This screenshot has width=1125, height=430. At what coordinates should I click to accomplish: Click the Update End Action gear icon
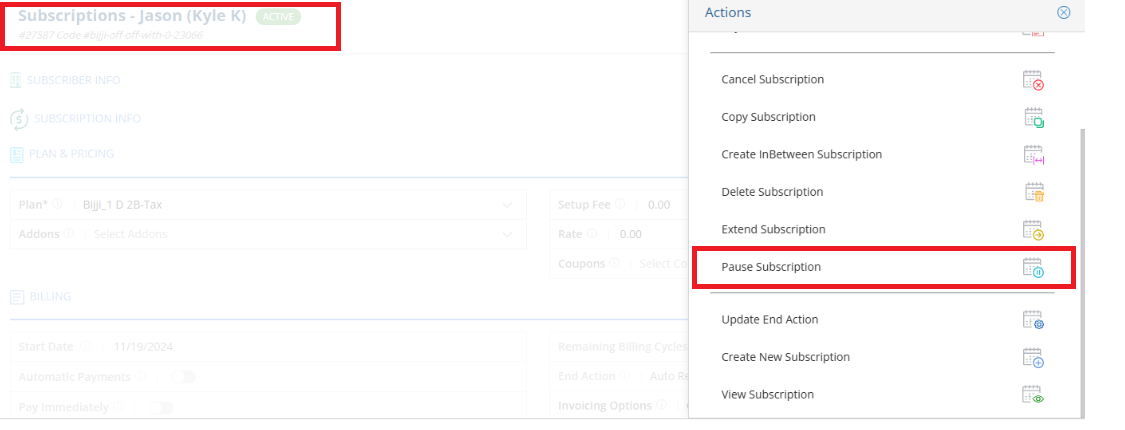[1033, 319]
